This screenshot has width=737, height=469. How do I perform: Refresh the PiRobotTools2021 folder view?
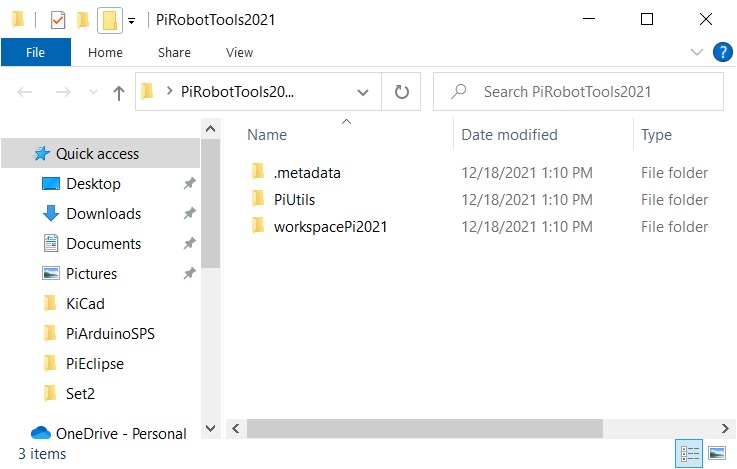(x=401, y=92)
